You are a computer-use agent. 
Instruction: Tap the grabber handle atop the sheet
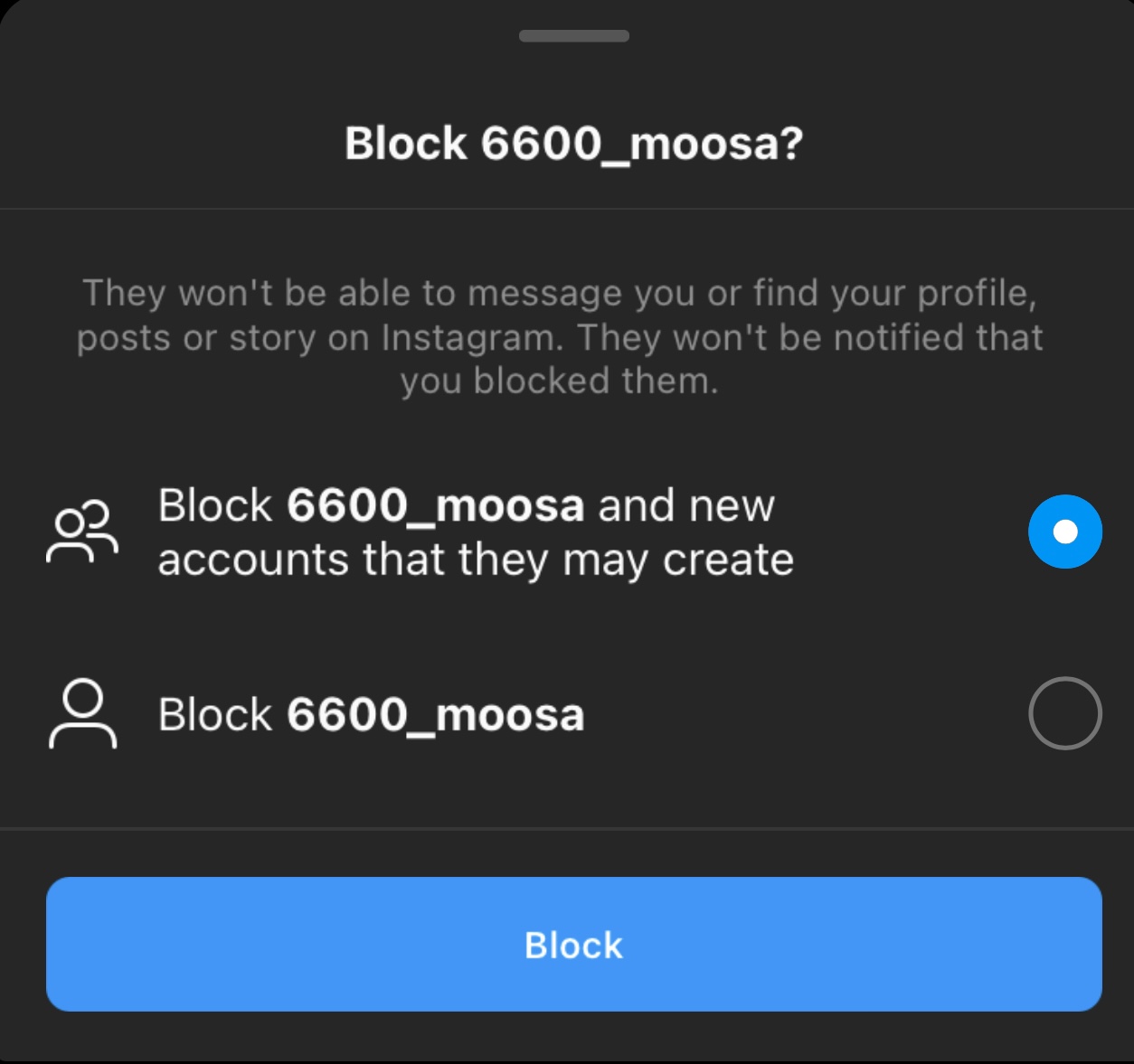click(574, 36)
